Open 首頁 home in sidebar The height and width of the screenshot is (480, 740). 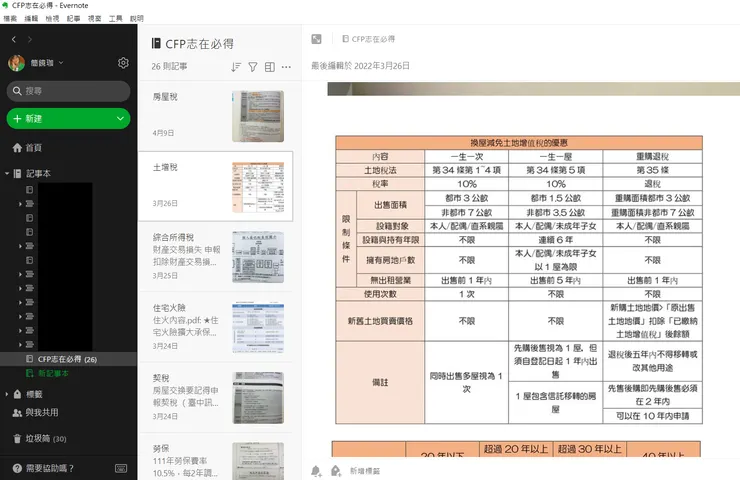[27, 148]
